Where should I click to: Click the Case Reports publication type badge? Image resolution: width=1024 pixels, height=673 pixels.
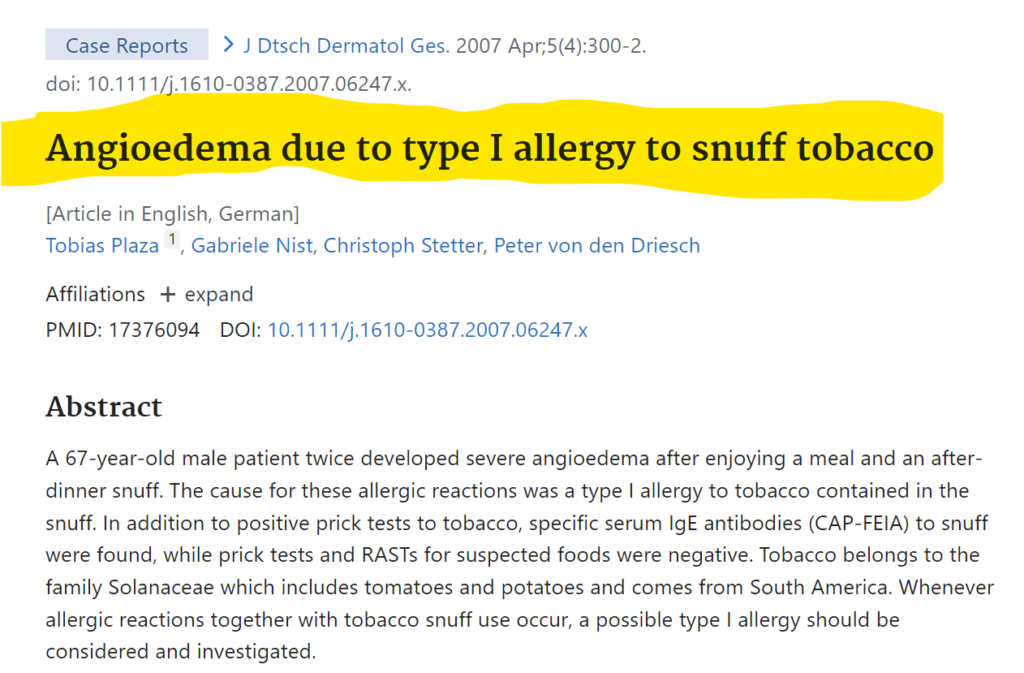click(127, 45)
